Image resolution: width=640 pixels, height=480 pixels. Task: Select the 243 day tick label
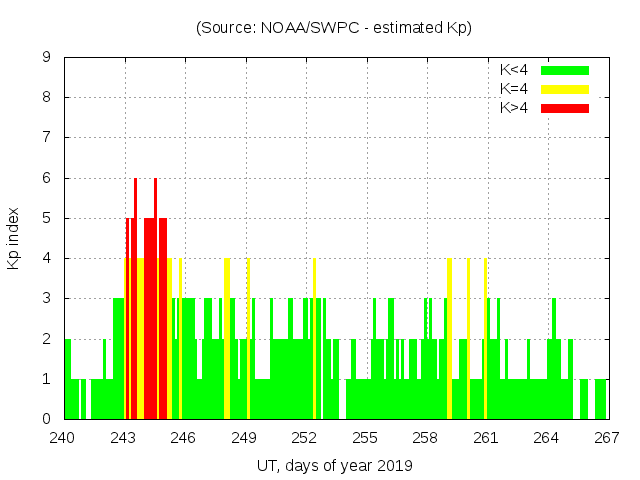pyautogui.click(x=123, y=438)
